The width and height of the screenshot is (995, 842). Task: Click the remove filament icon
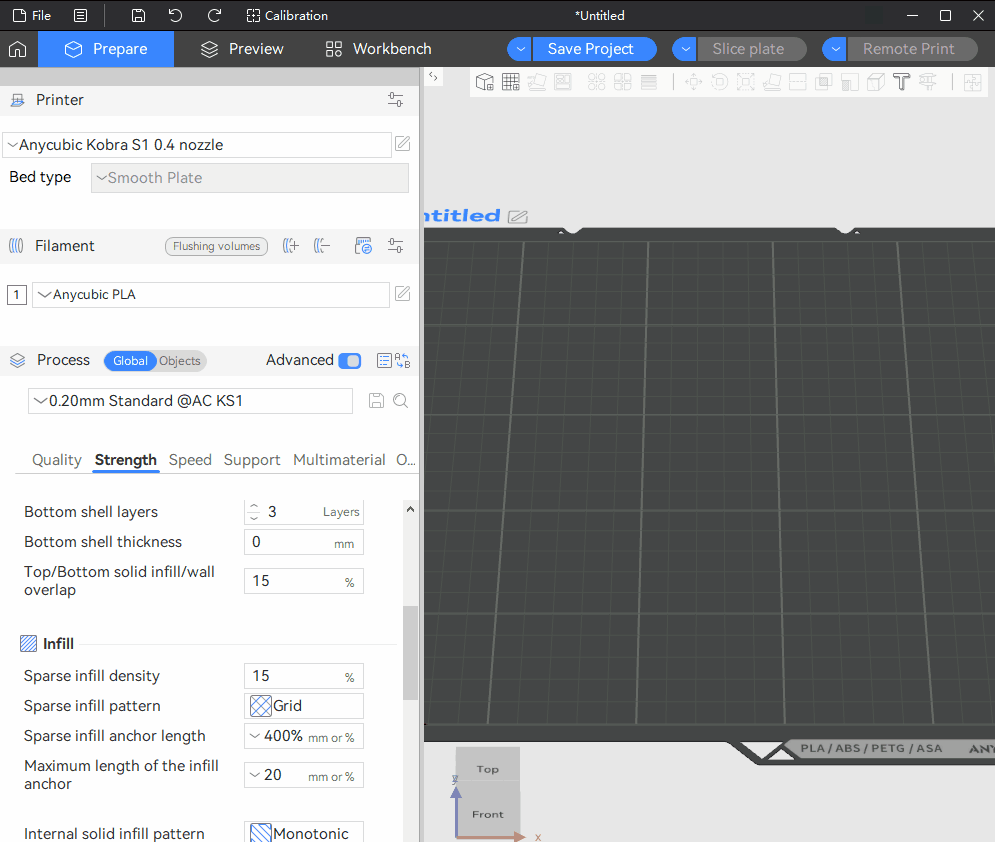coord(322,246)
